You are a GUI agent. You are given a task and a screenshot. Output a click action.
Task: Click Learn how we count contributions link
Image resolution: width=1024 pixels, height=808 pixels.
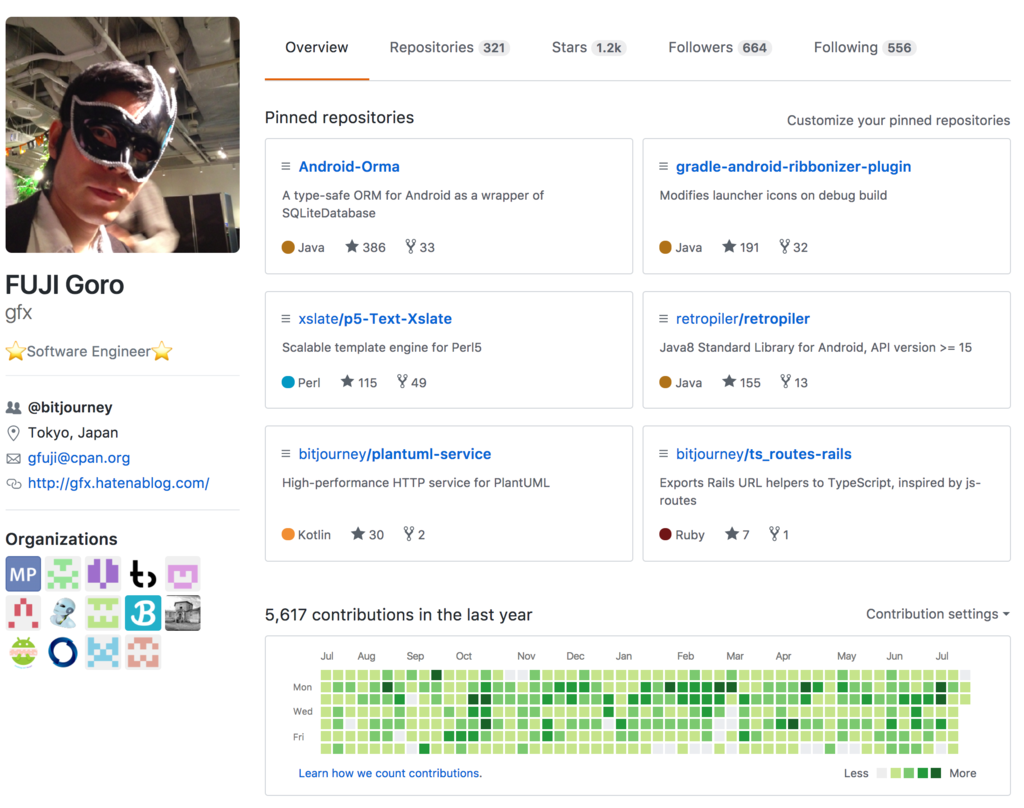point(390,773)
